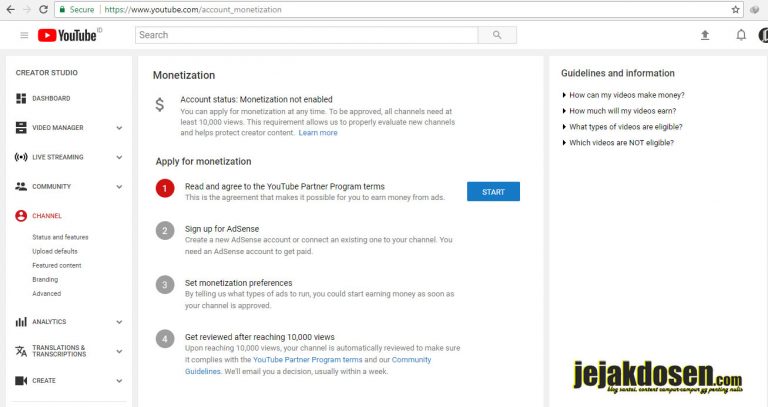Focus the YouTube Search field

point(307,35)
